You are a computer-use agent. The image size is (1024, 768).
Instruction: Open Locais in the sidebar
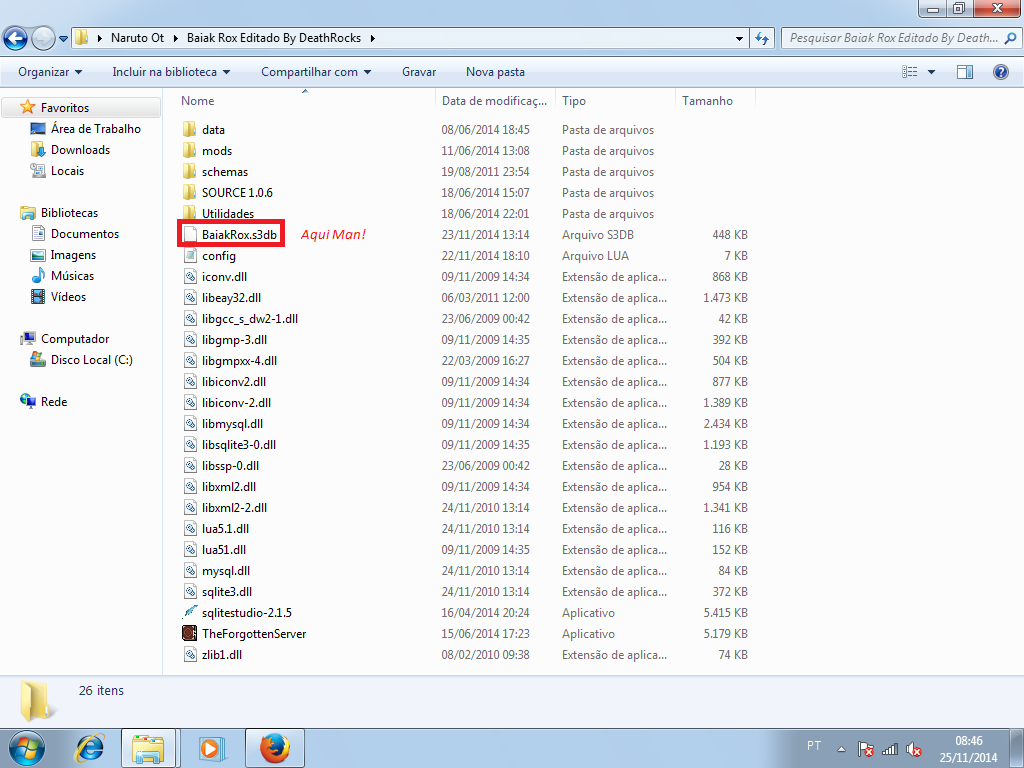click(x=67, y=170)
